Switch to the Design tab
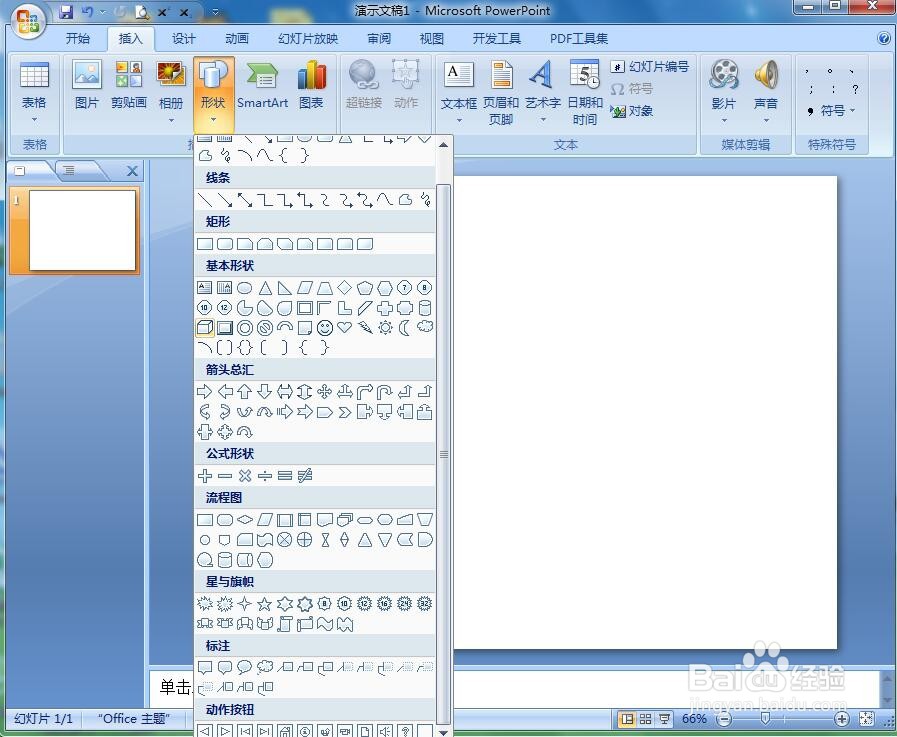The image size is (897, 737). 184,38
